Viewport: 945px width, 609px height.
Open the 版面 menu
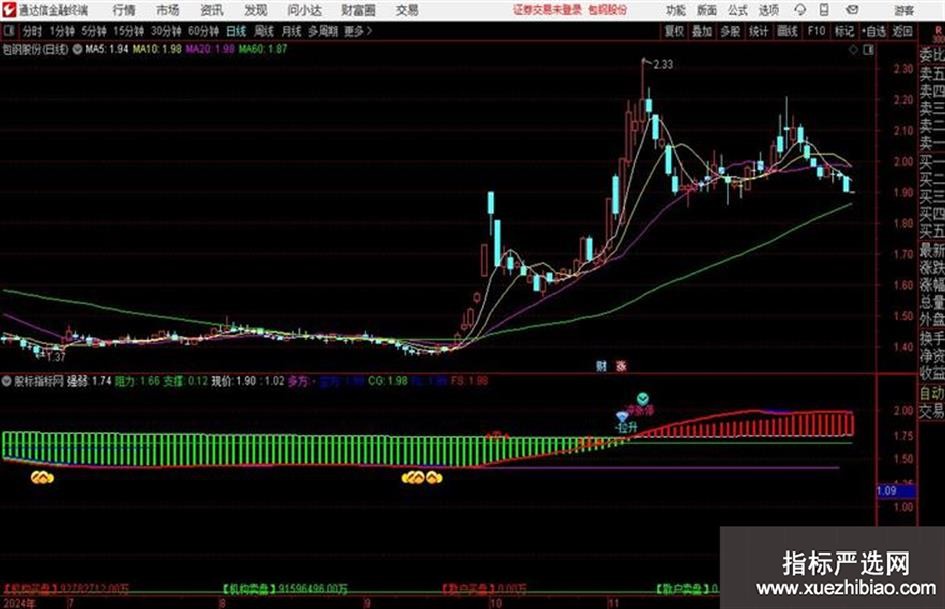tap(707, 10)
